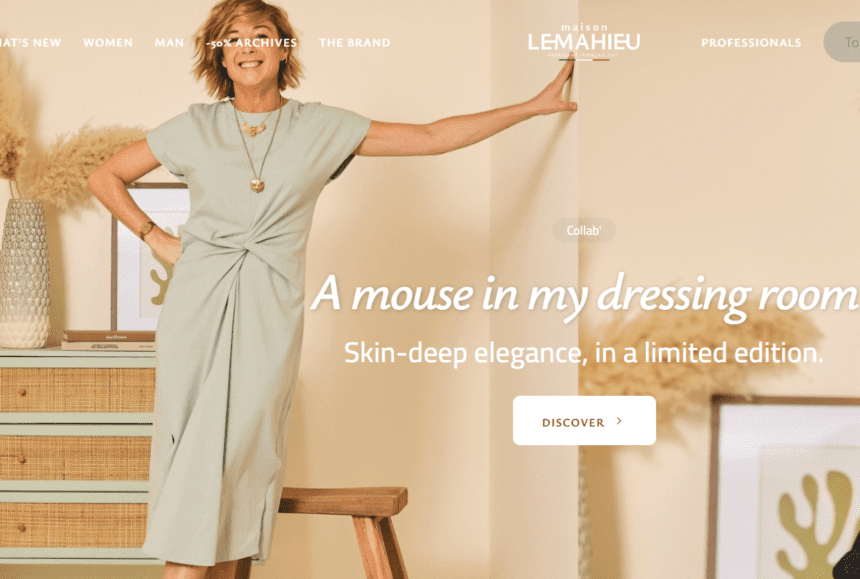Image resolution: width=860 pixels, height=579 pixels.
Task: Click the grey pill button beside Professionals
Action: 842,42
